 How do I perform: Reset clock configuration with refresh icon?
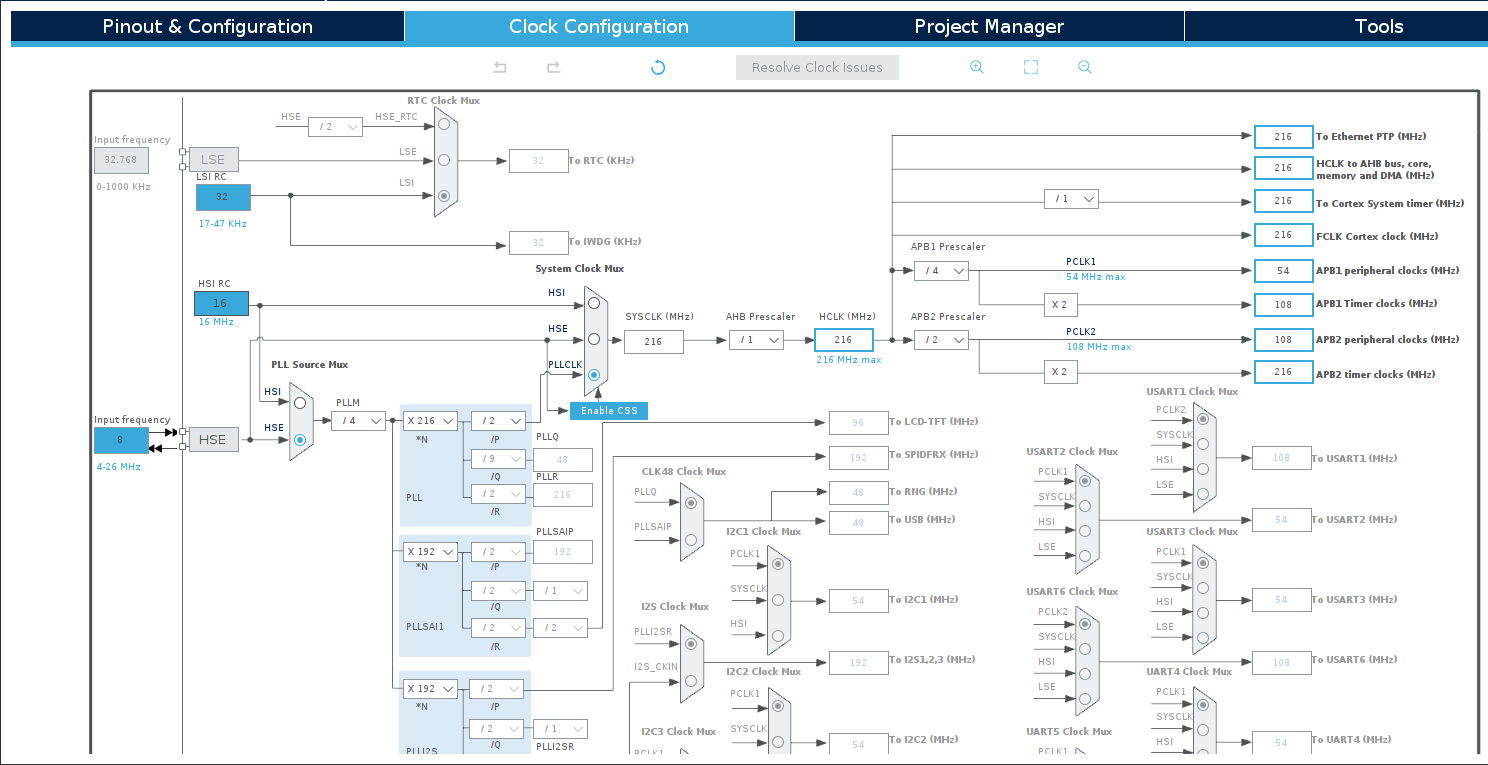657,67
